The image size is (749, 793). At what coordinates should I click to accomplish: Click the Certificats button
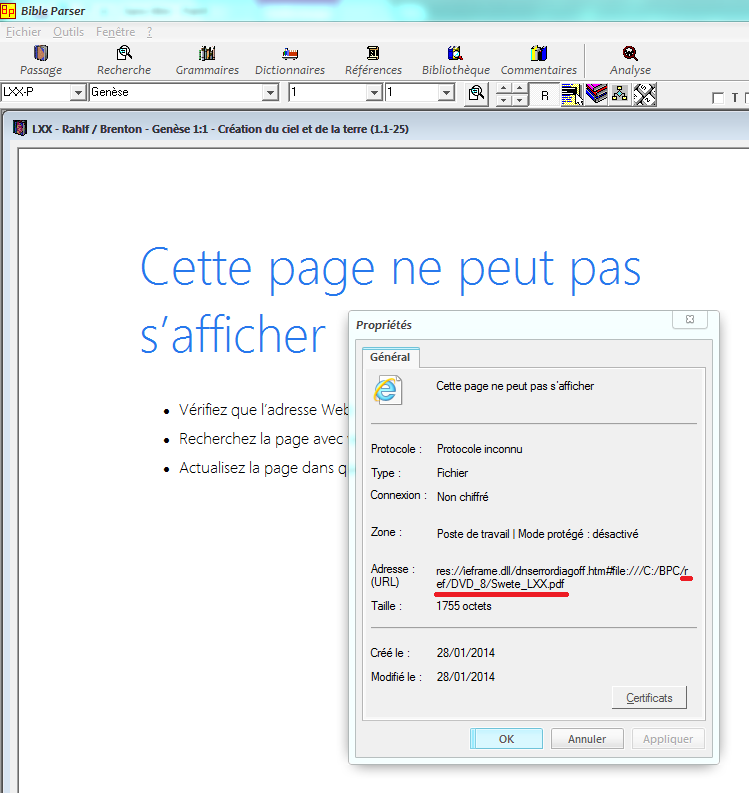649,698
